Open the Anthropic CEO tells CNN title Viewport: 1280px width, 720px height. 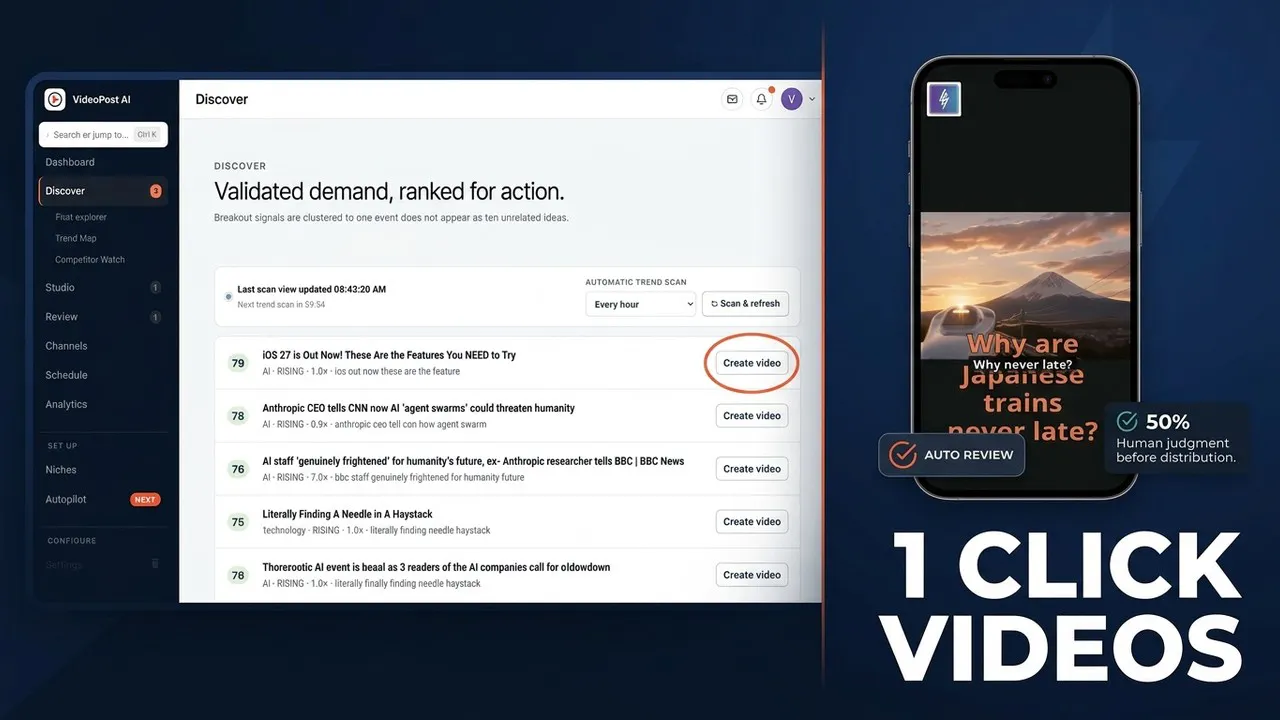(x=418, y=408)
